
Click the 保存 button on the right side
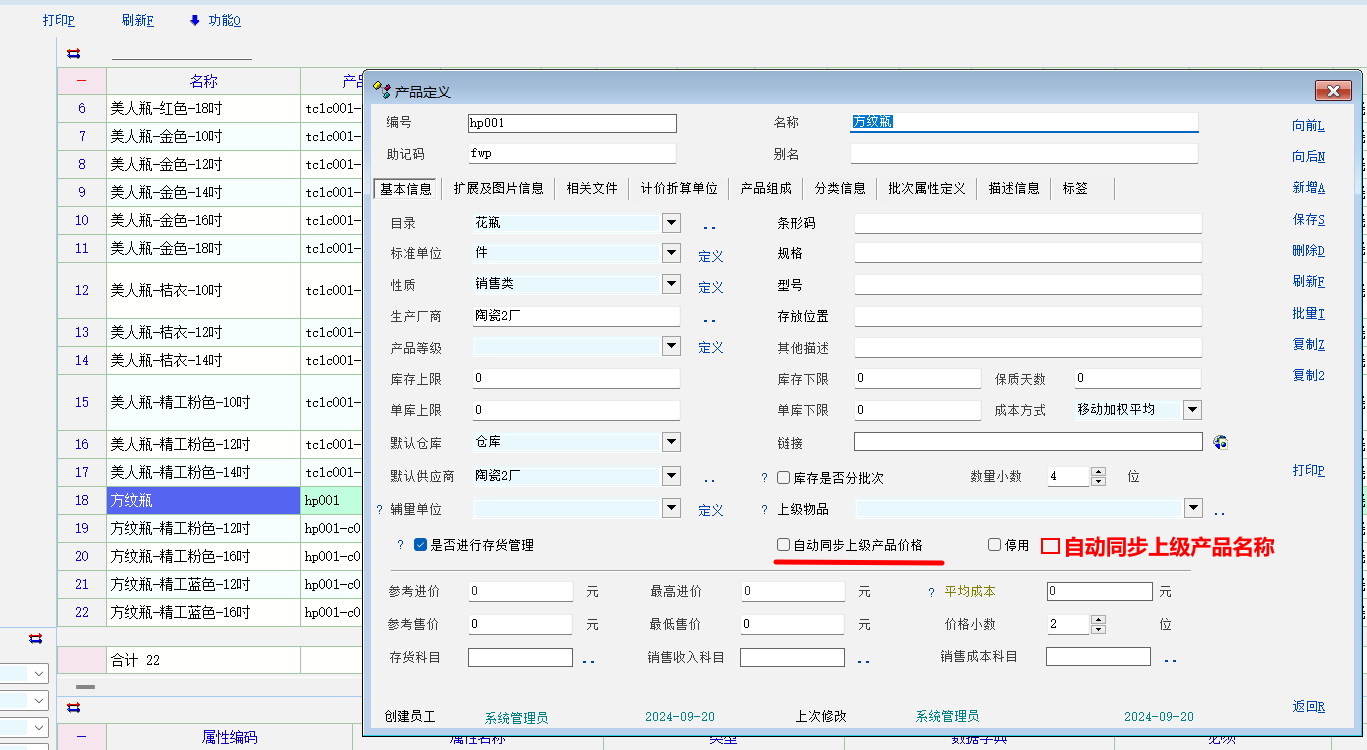coord(1308,219)
